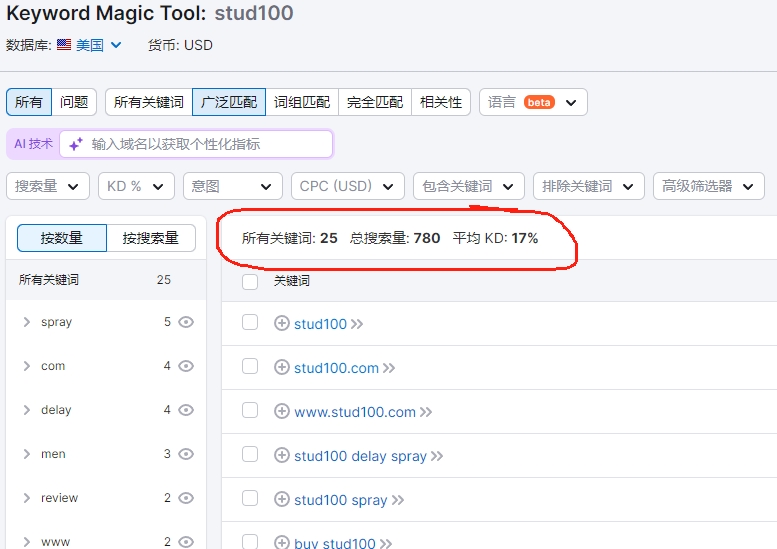Open the 美国 database dropdown
Image resolution: width=777 pixels, height=549 pixels.
tap(99, 45)
